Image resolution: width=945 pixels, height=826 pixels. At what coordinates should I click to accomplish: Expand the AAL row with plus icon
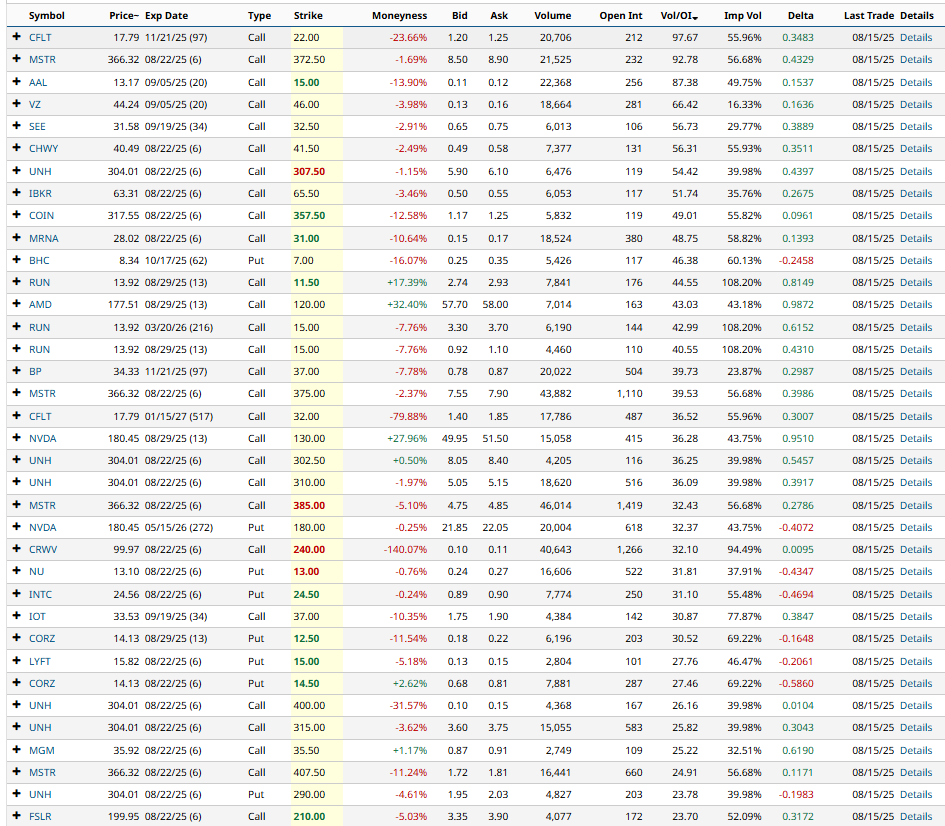[x=17, y=82]
